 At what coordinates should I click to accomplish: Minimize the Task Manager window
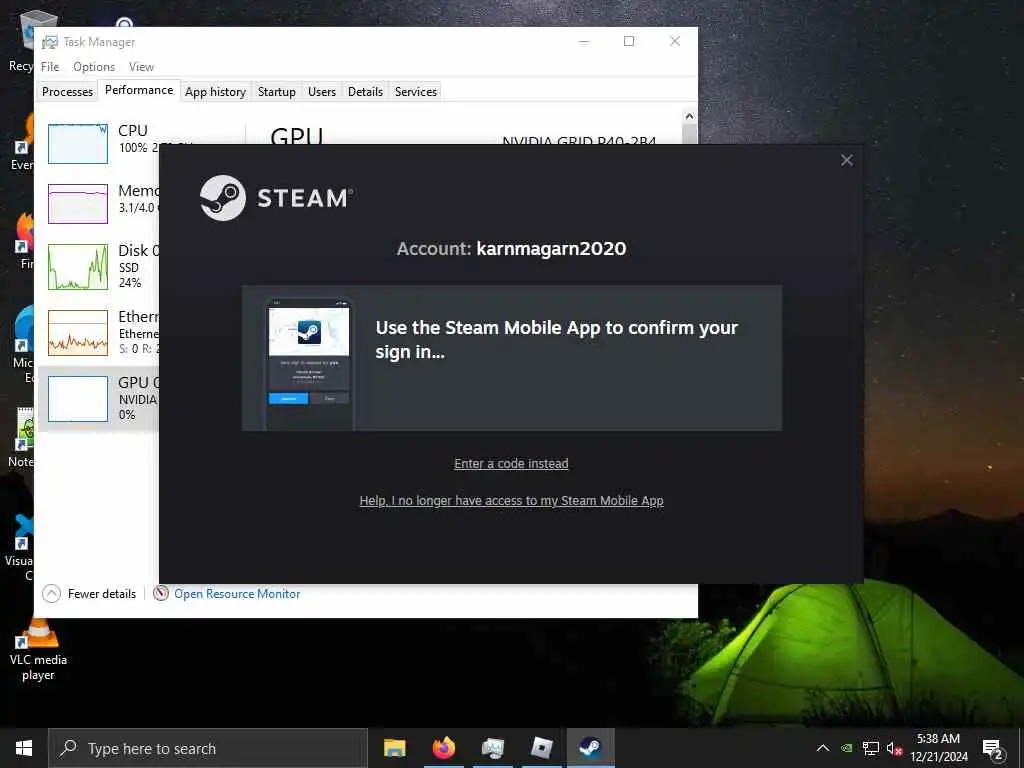coord(584,41)
